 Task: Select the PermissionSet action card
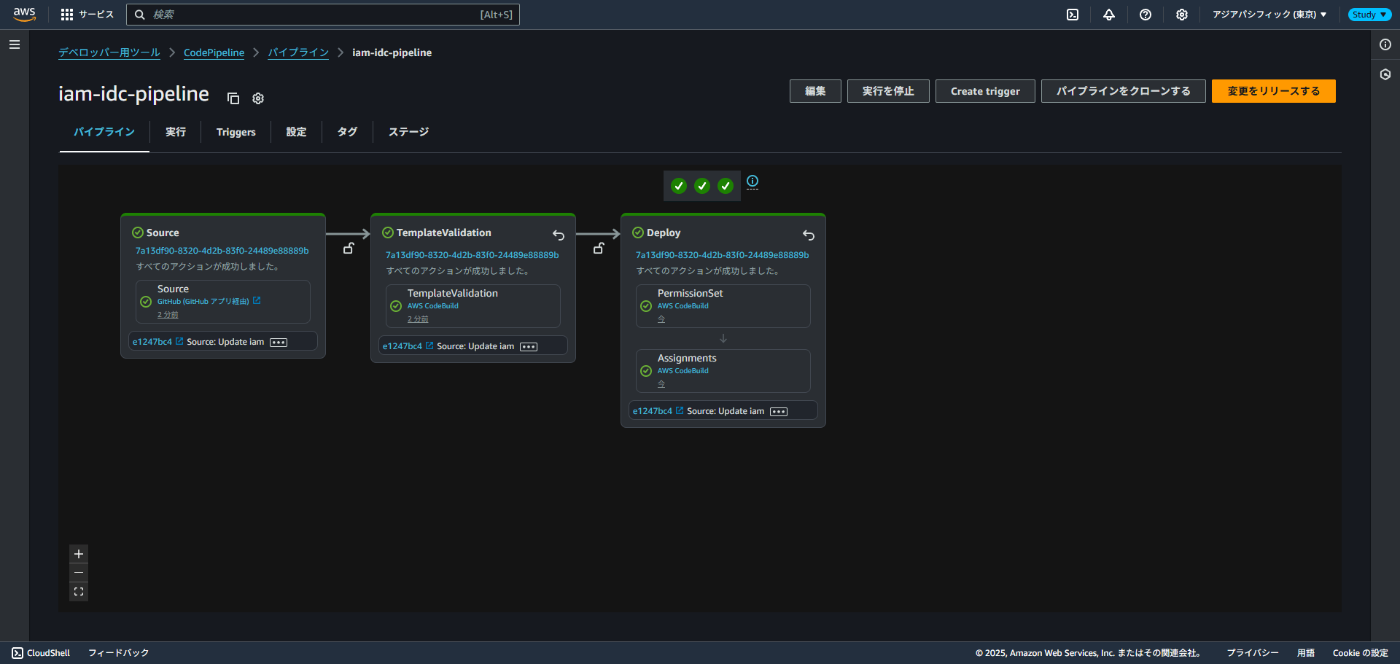coord(723,306)
